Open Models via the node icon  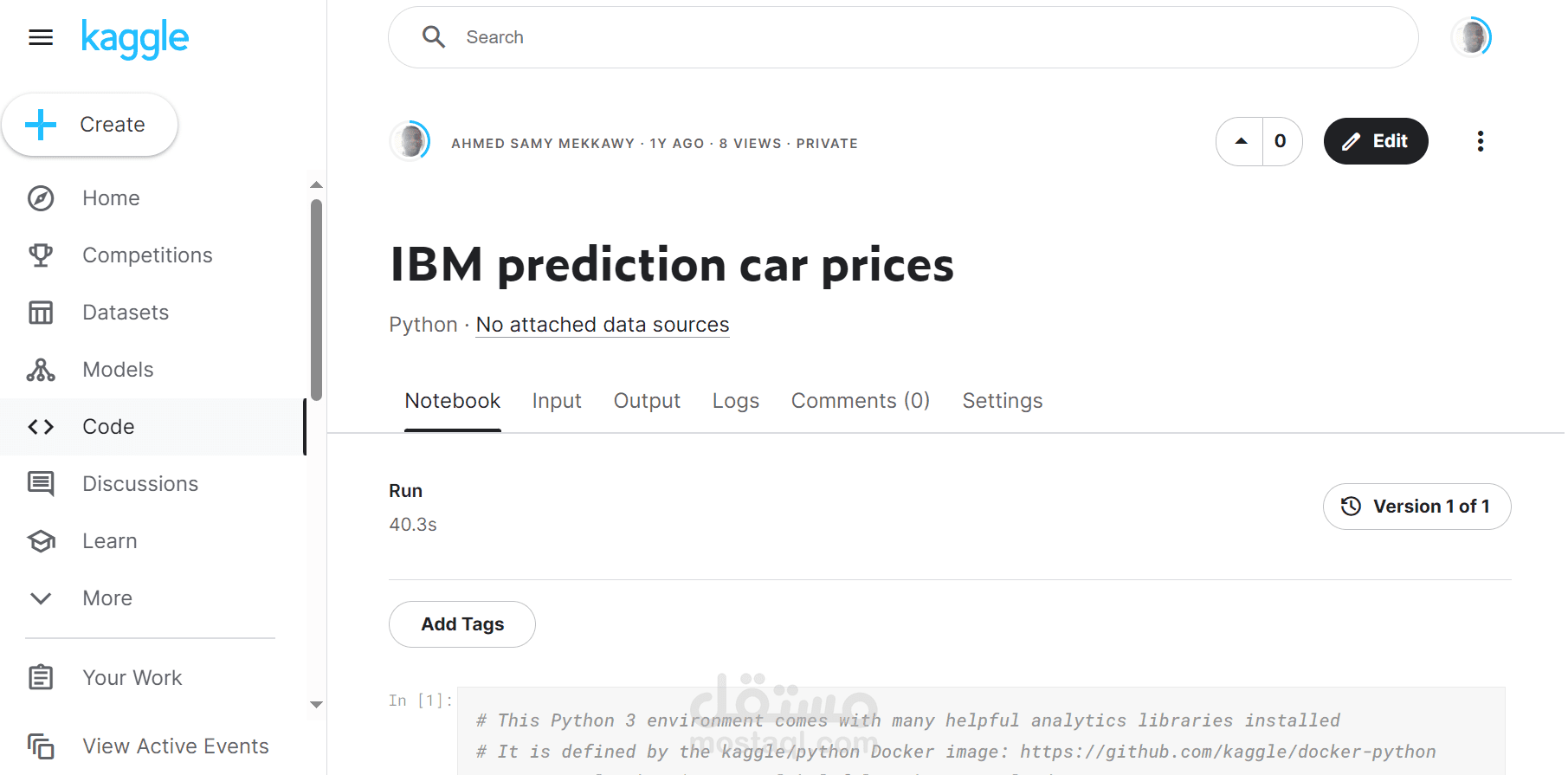coord(41,370)
